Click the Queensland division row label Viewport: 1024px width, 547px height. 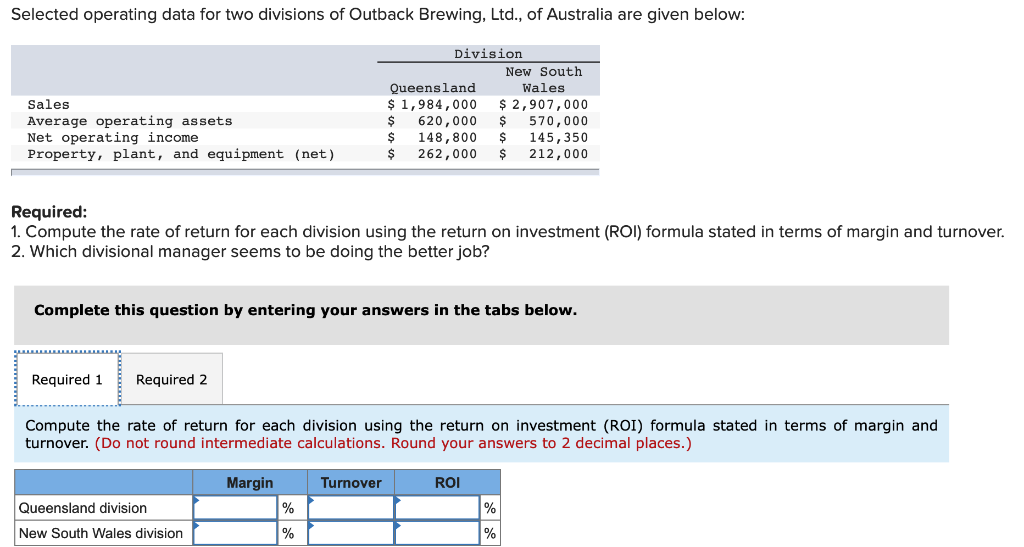point(83,508)
